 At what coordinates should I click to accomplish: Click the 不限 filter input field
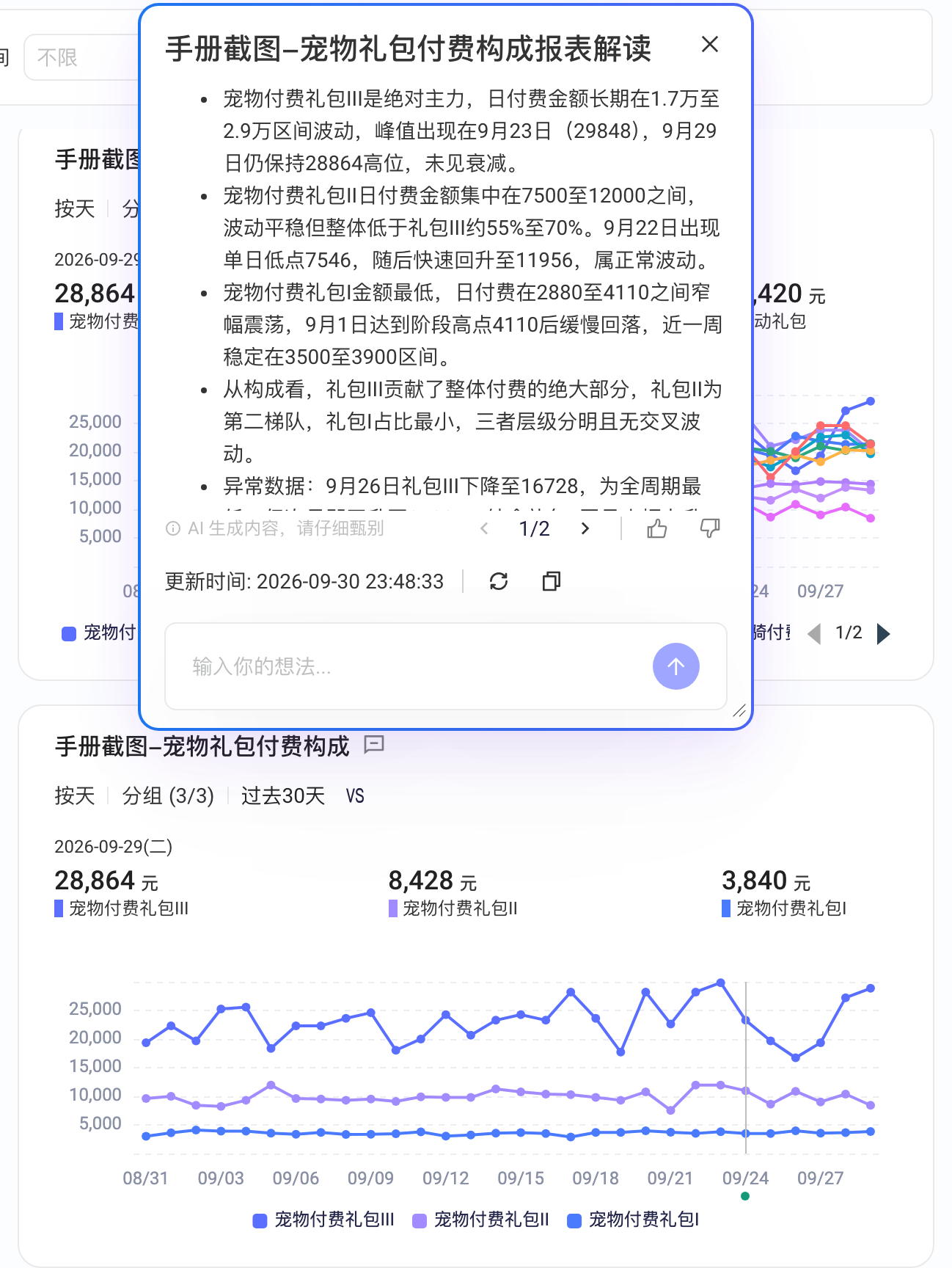coord(82,57)
